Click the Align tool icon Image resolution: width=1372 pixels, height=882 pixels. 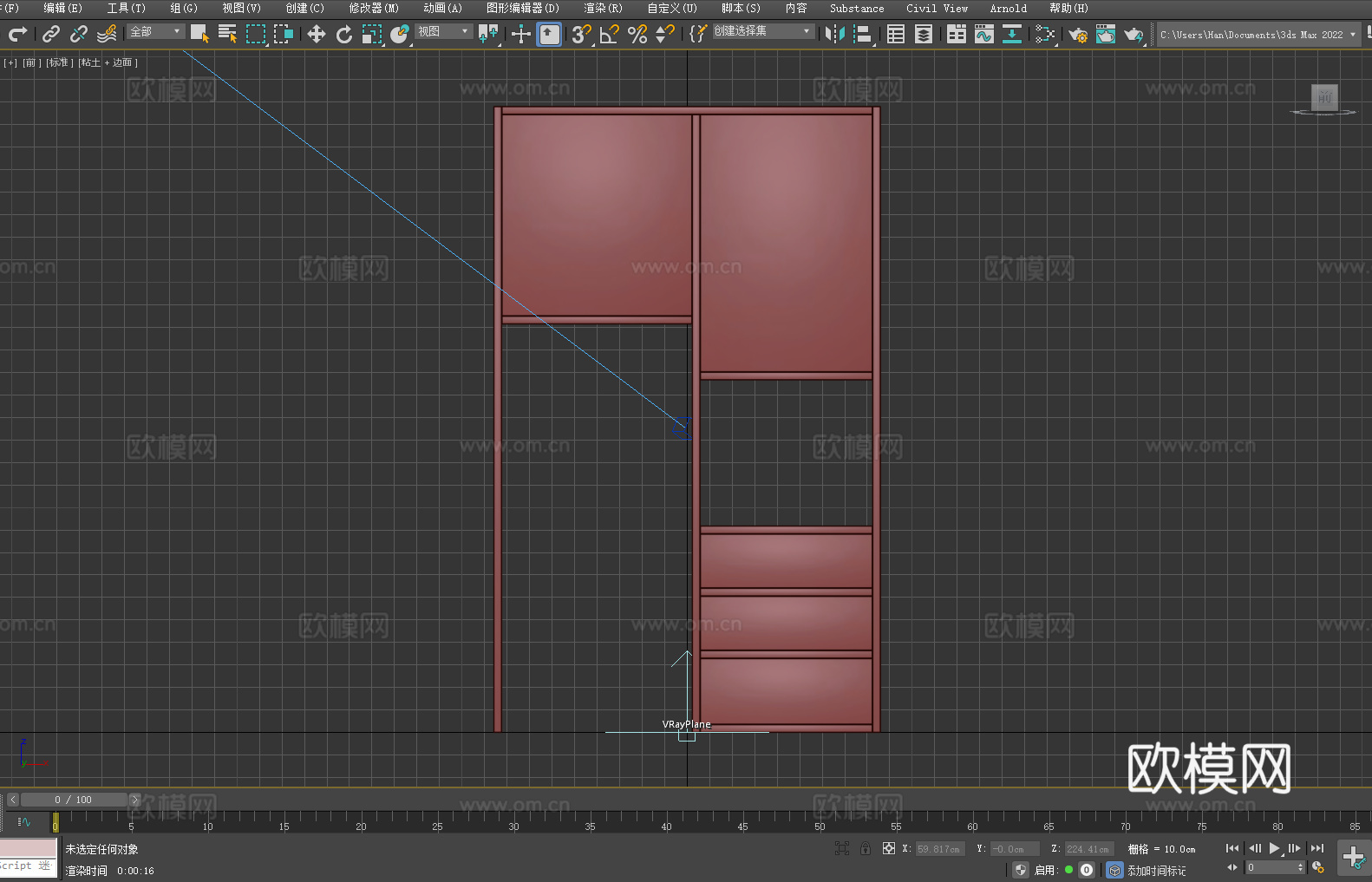pos(863,34)
